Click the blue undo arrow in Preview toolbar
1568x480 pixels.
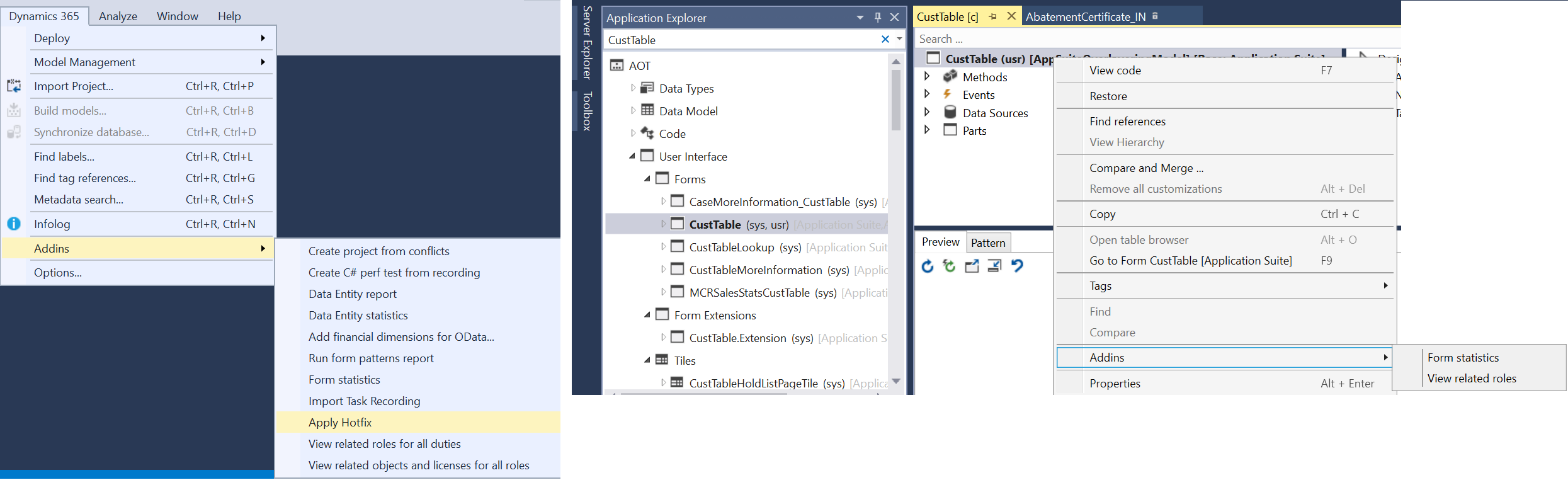pos(1017,266)
